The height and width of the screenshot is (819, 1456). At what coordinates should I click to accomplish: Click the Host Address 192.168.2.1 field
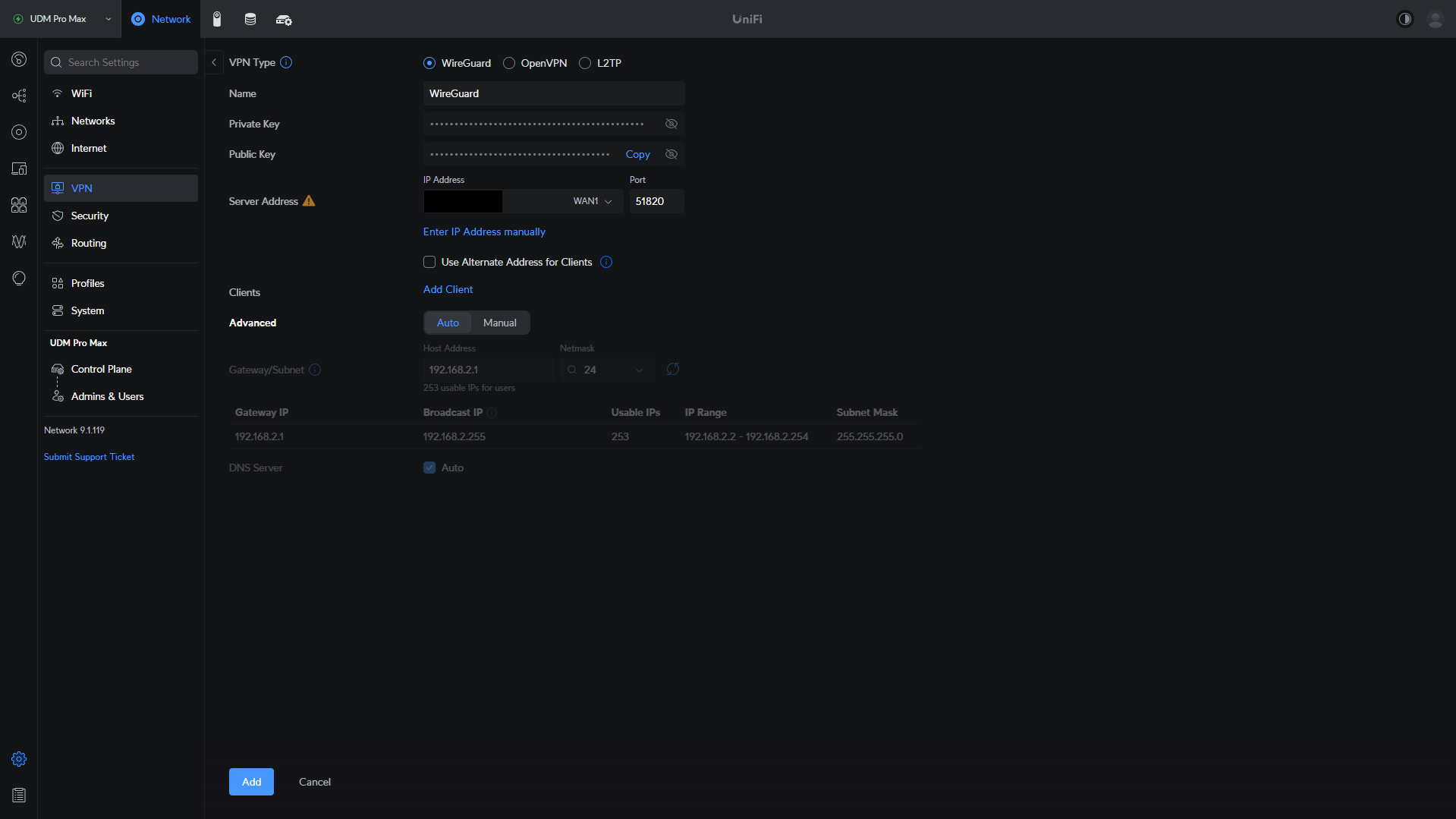tap(488, 370)
